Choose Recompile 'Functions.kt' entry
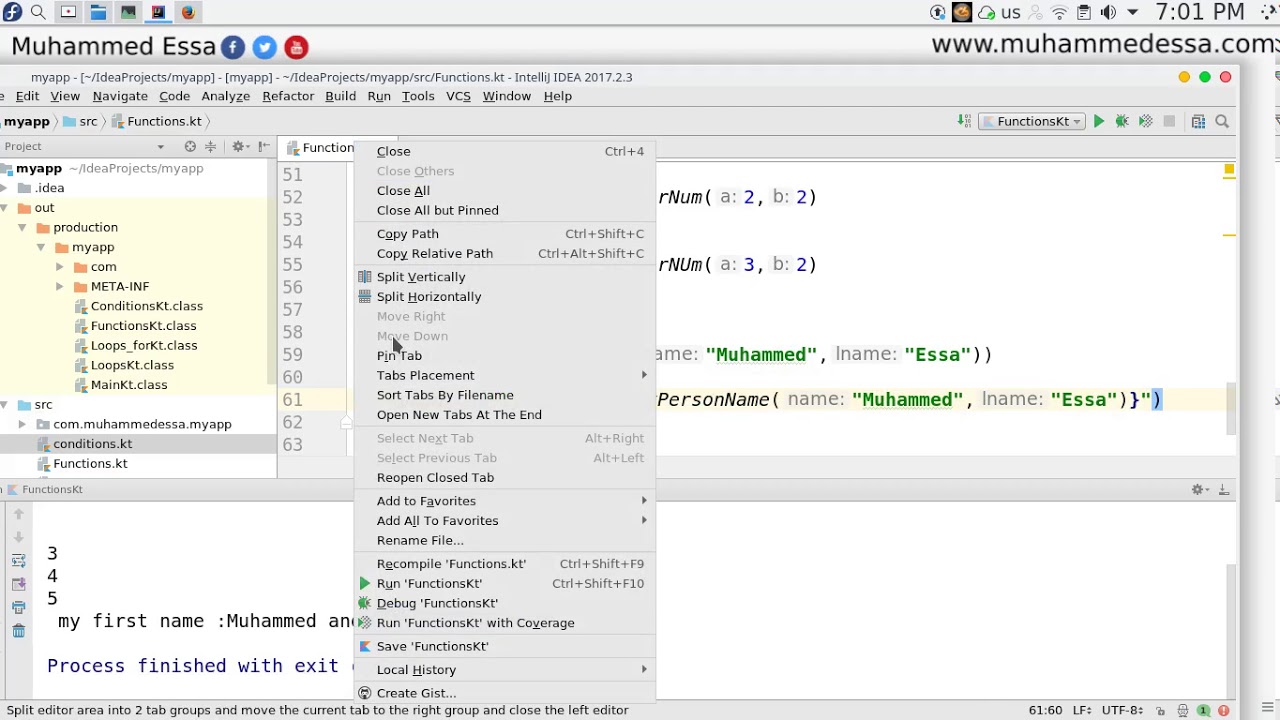The image size is (1280, 720). click(x=505, y=564)
